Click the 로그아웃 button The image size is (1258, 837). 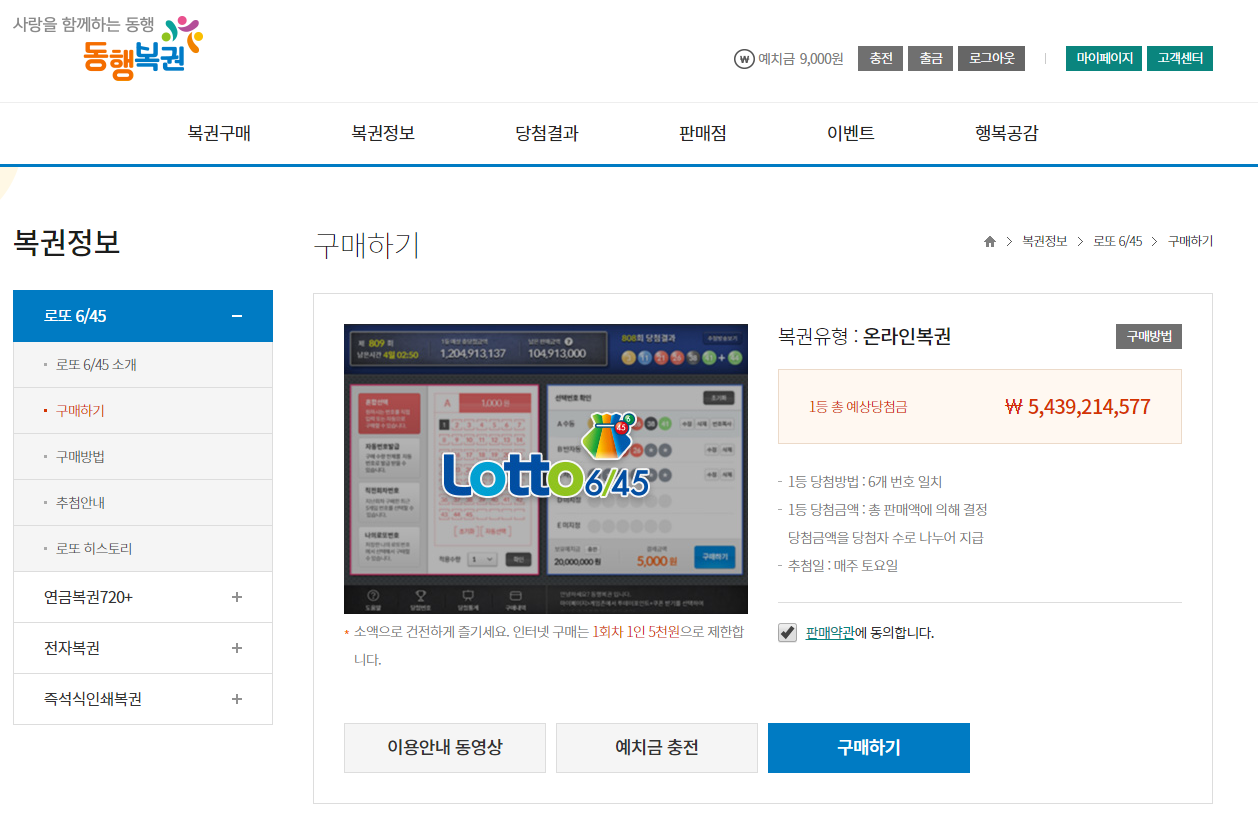coord(991,59)
